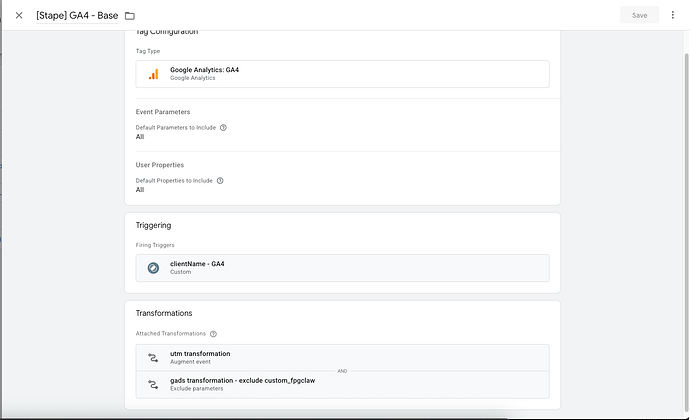
Task: Click the vertical scrollbar on the right
Action: coord(686,231)
